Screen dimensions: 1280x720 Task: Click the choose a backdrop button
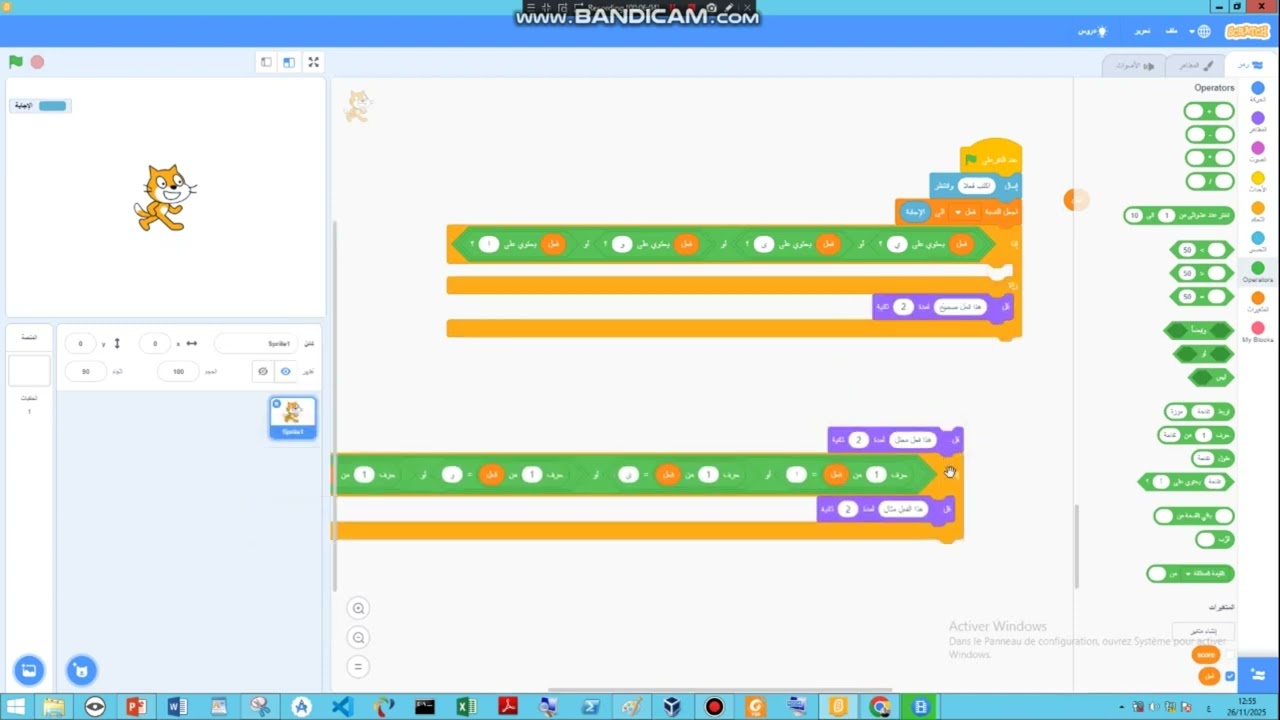[x=29, y=670]
